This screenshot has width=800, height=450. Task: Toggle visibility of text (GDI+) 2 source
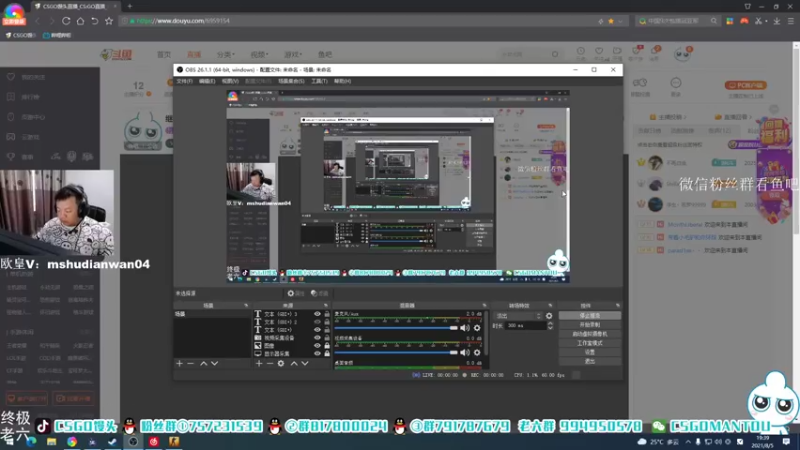(317, 322)
